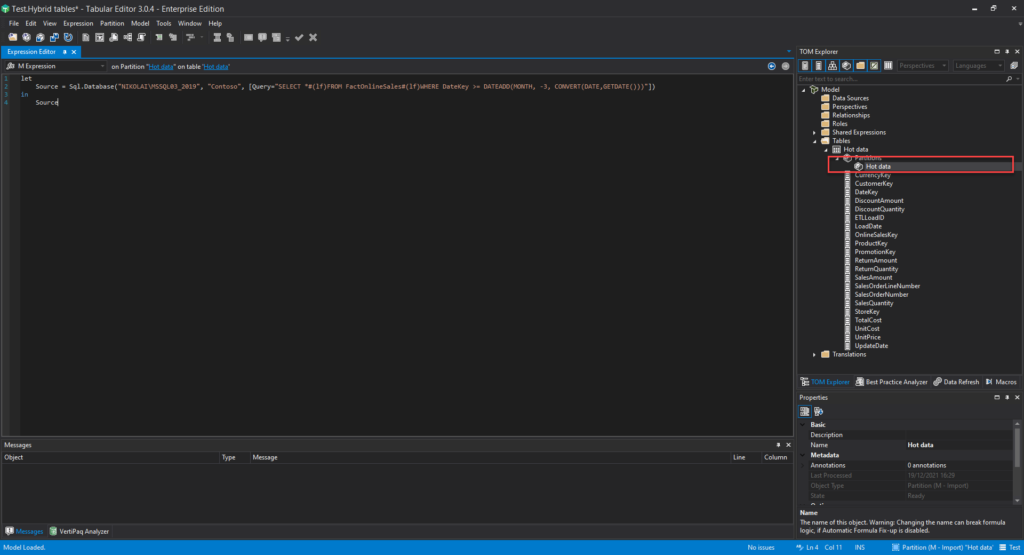The image size is (1024, 555).
Task: Click the Annotations property row
Action: (x=907, y=466)
